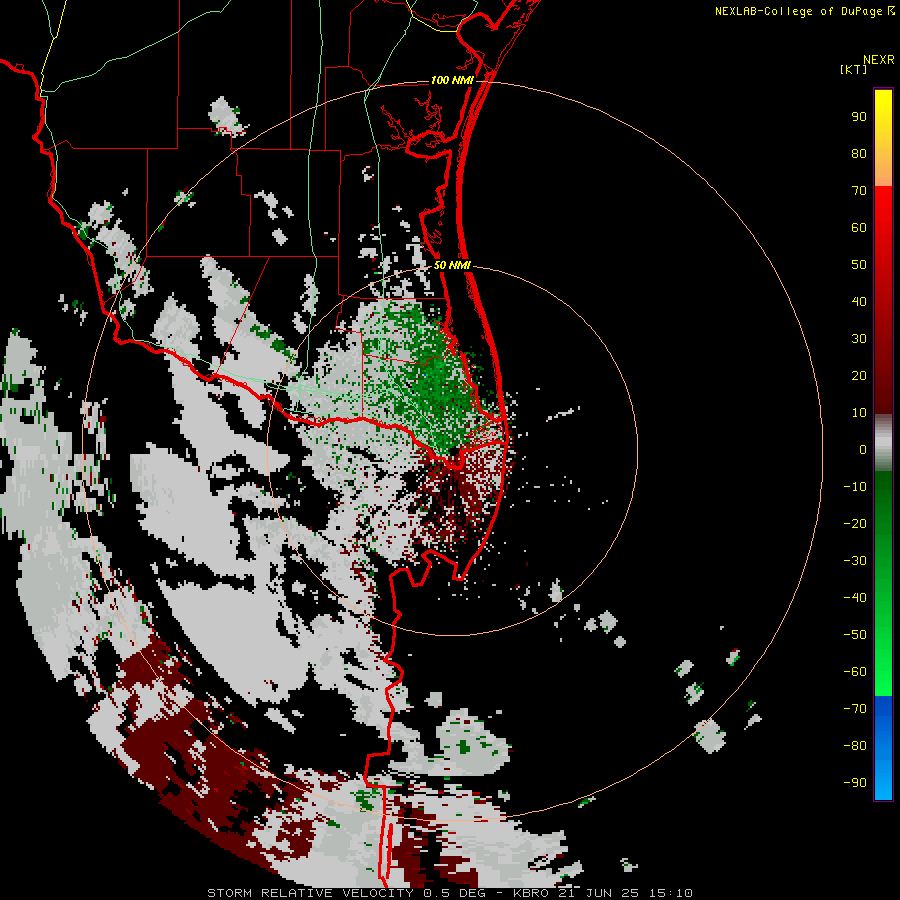900x900 pixels.
Task: Click the -40 value on the velocity scale
Action: (855, 598)
